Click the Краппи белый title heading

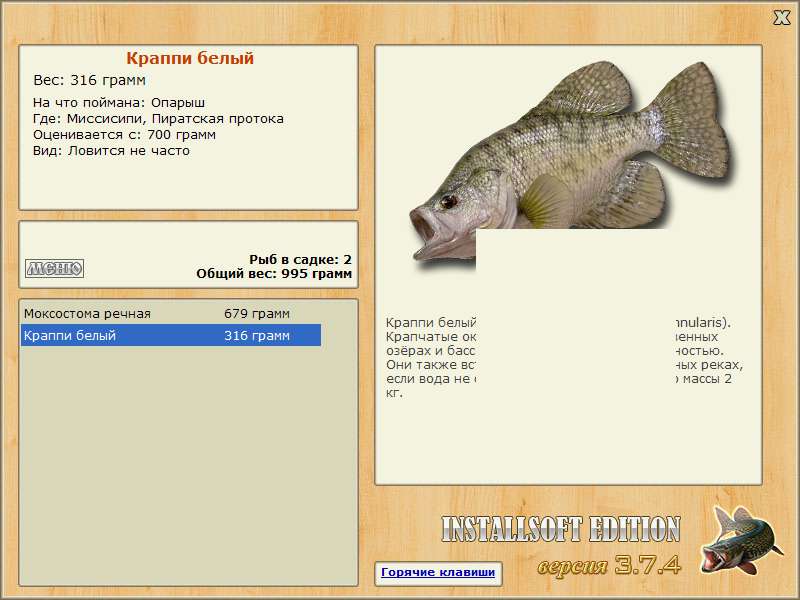click(190, 58)
